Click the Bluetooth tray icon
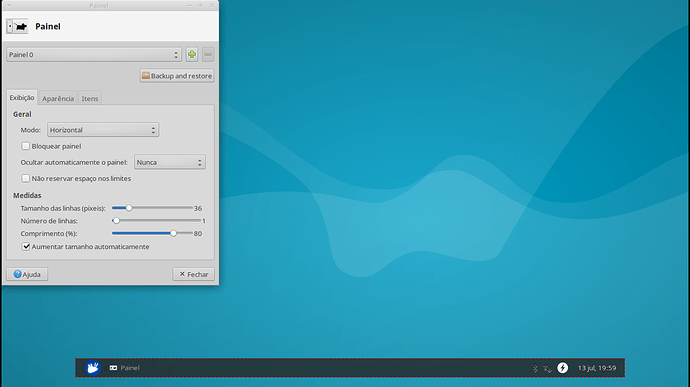The height and width of the screenshot is (387, 690). point(535,368)
